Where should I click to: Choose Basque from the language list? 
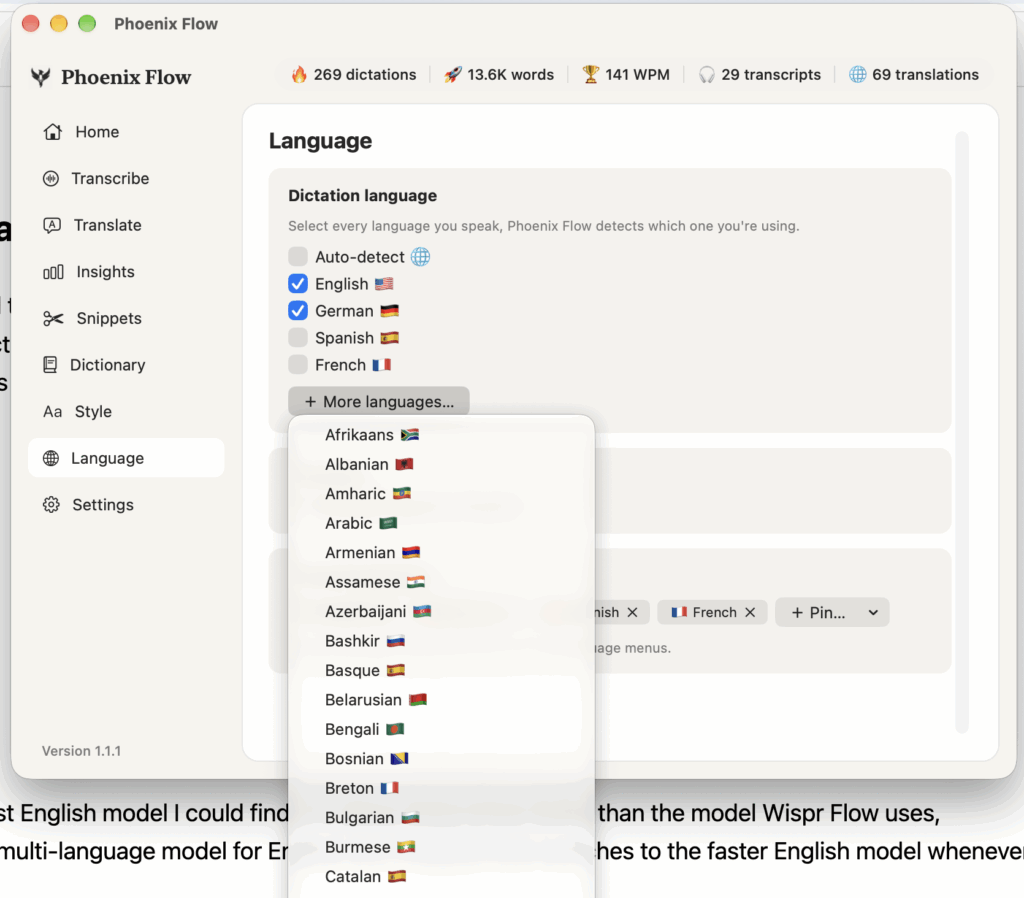(441, 670)
